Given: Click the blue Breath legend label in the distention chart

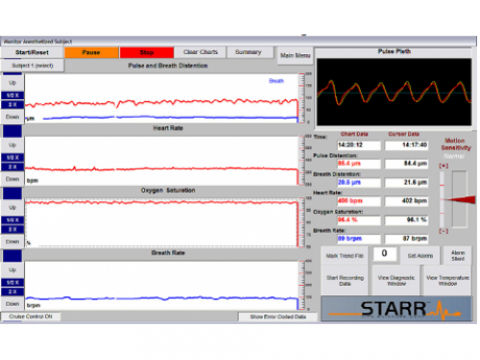Looking at the screenshot, I should [x=276, y=81].
